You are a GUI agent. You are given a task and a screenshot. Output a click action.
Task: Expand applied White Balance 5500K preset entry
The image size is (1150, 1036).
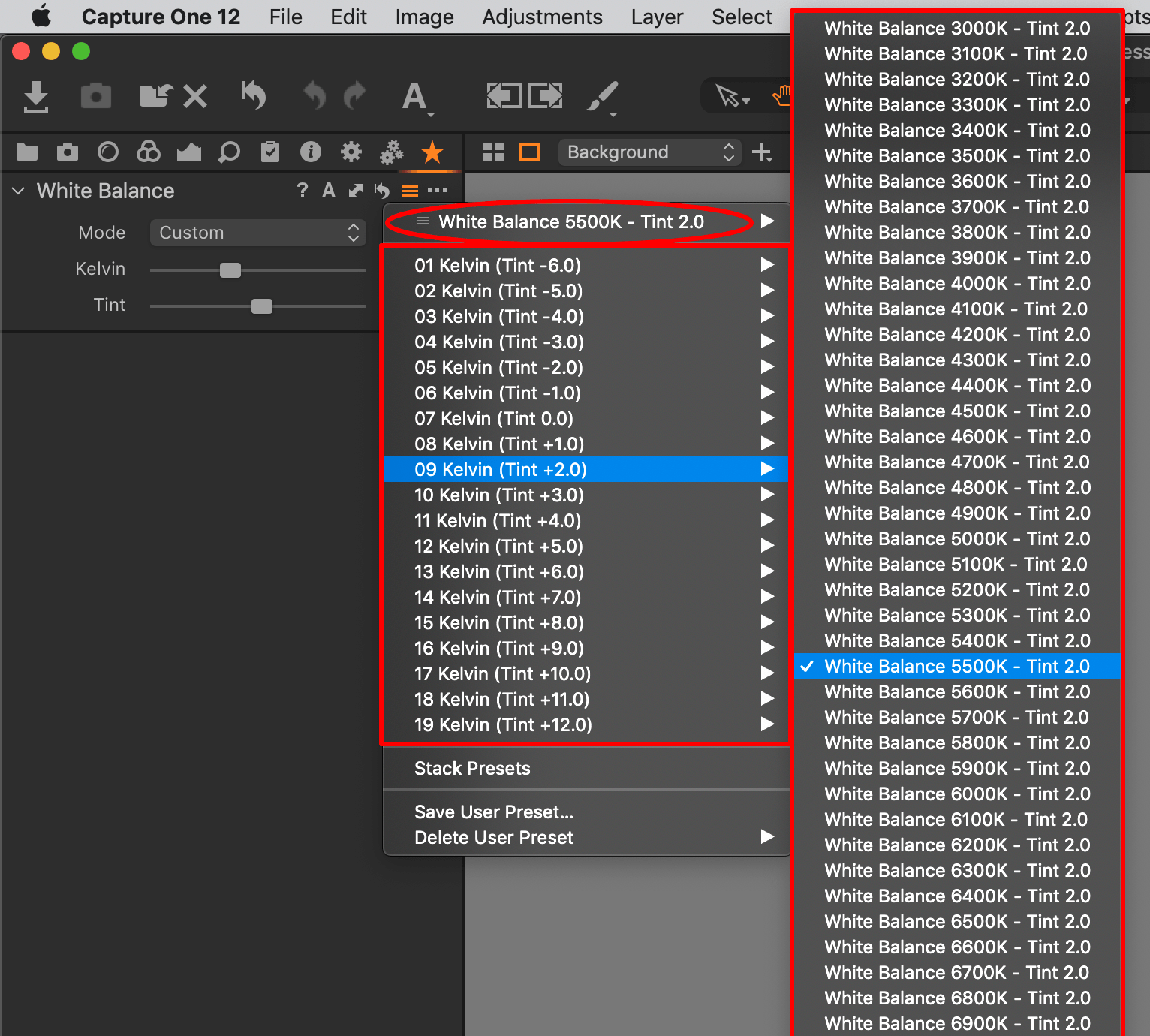click(586, 221)
